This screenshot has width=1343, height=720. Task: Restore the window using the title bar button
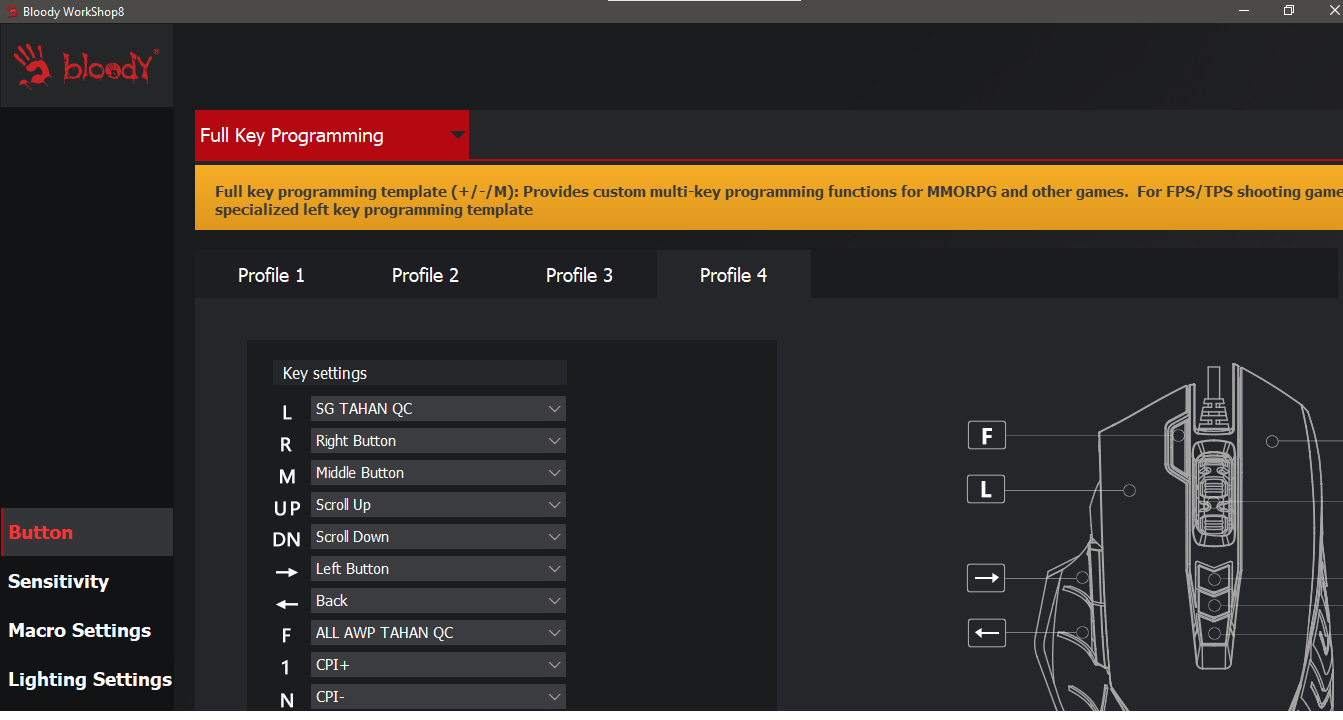tap(1289, 10)
